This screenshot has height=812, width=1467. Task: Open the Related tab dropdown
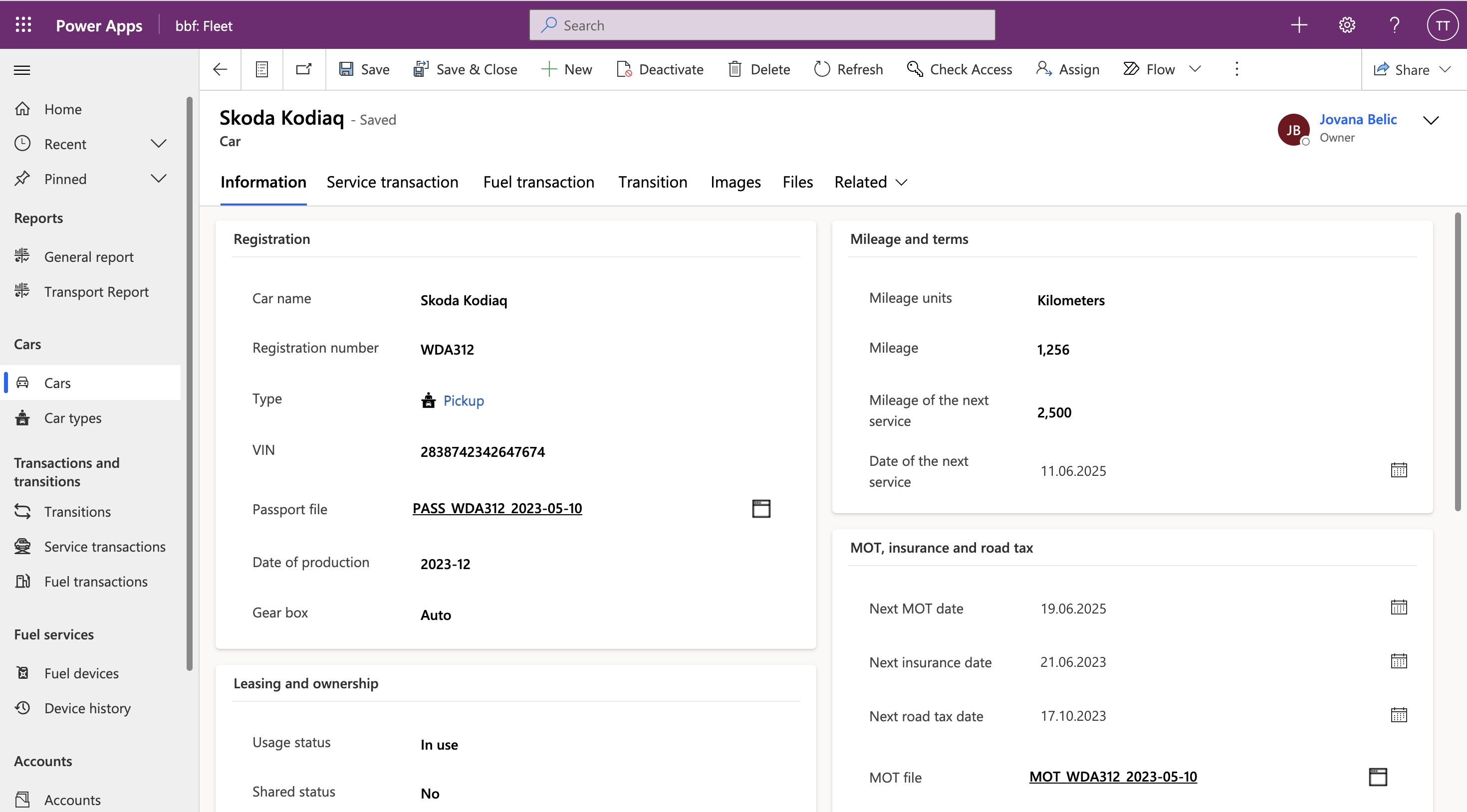870,182
